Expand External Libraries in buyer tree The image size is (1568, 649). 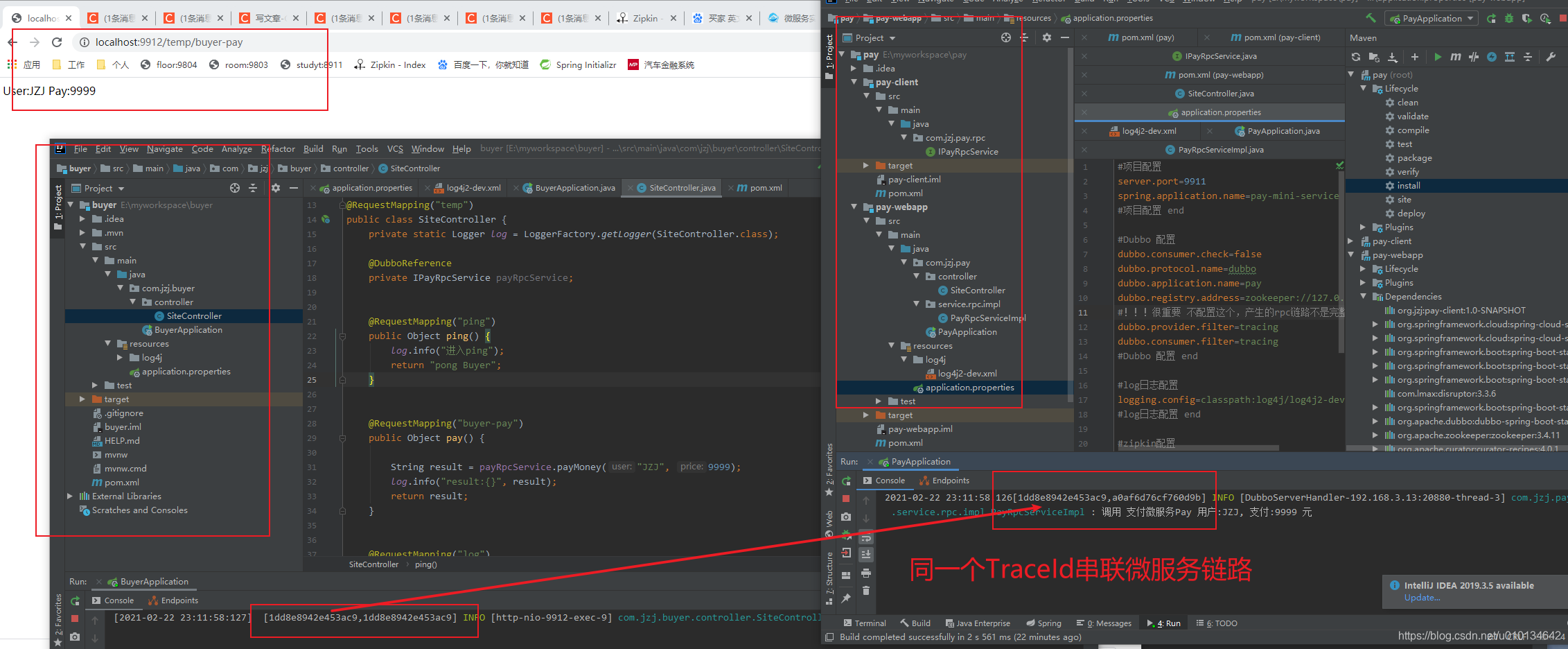point(70,496)
